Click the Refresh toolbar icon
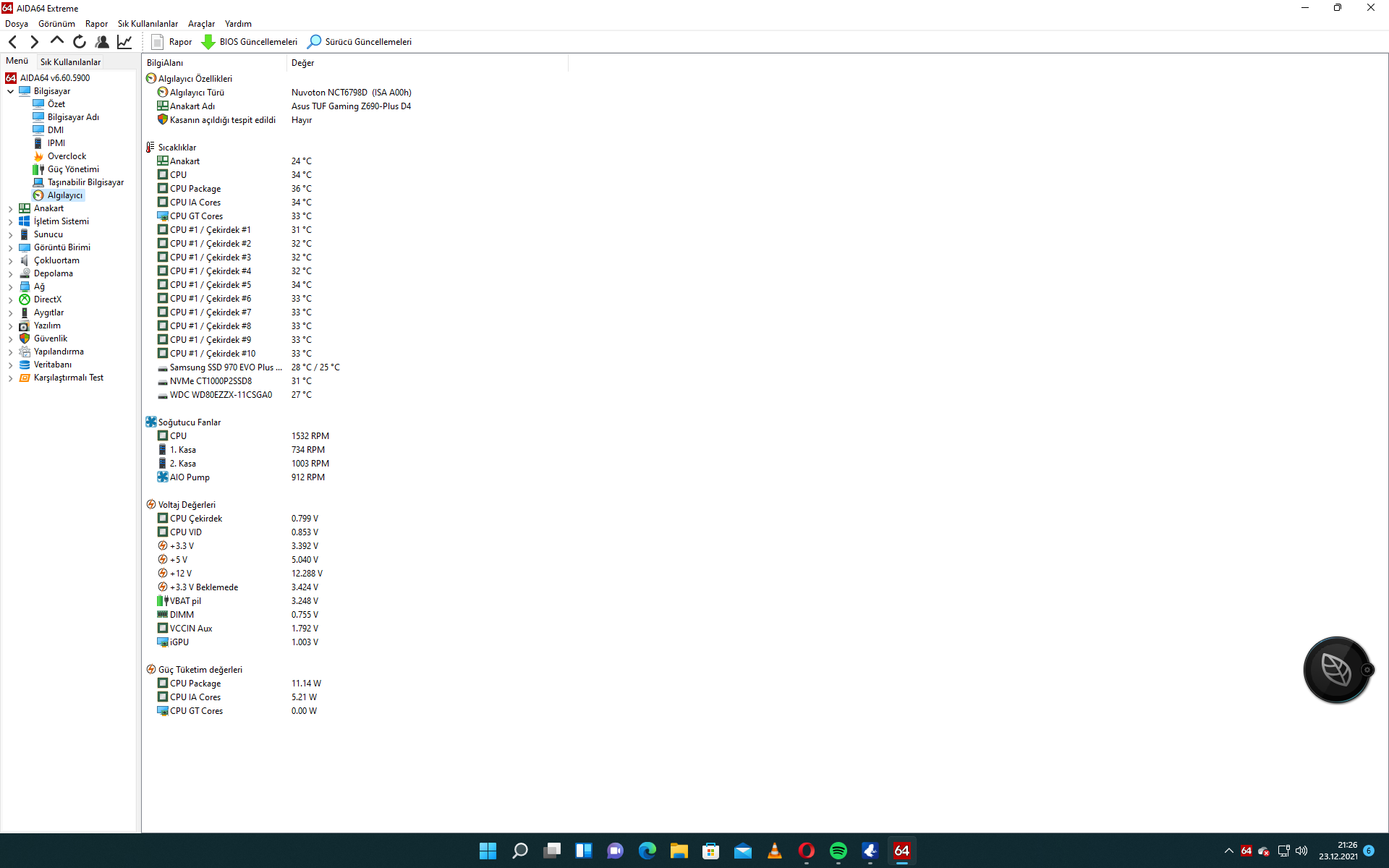 click(x=80, y=42)
